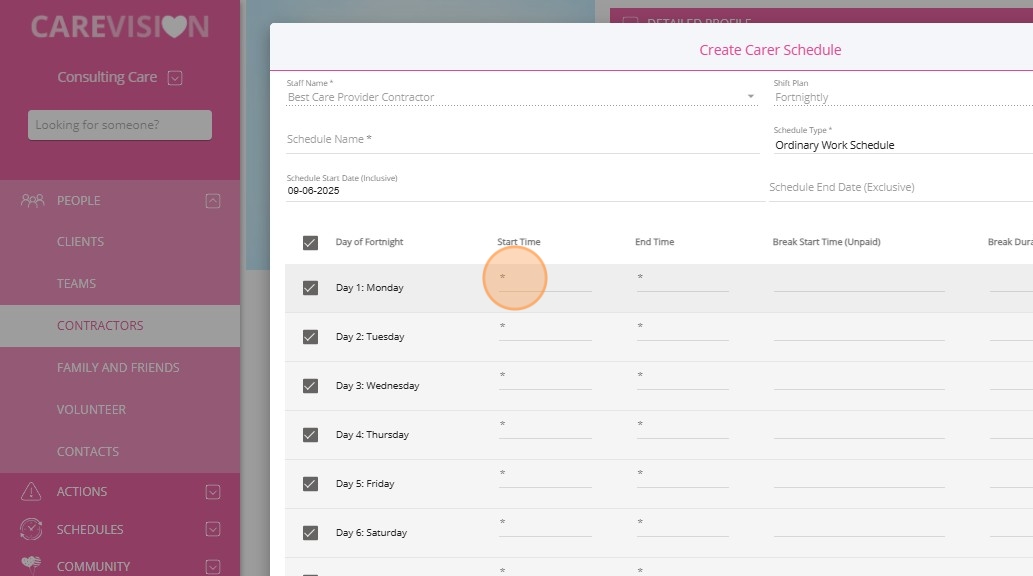1033x576 pixels.
Task: Open Clients in the sidebar
Action: click(x=80, y=242)
